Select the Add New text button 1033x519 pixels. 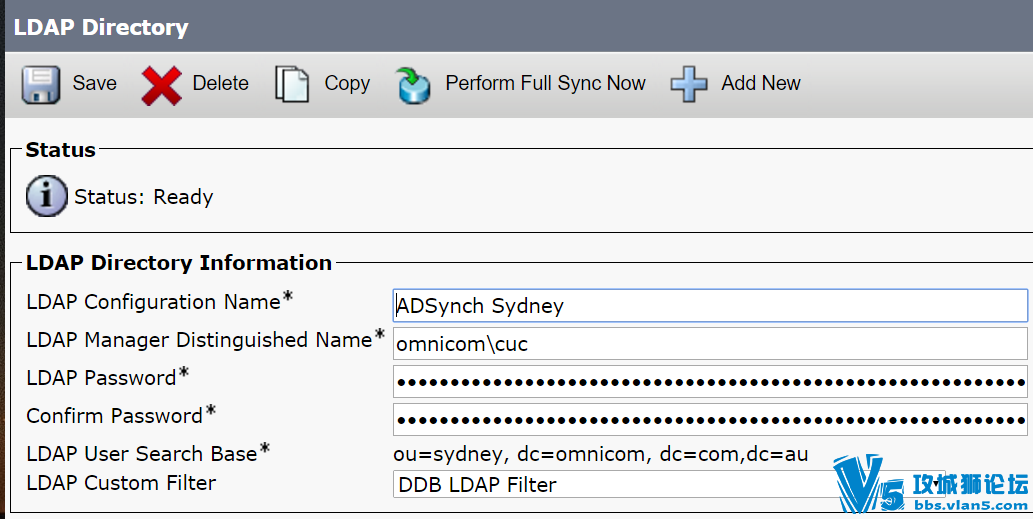click(x=761, y=83)
